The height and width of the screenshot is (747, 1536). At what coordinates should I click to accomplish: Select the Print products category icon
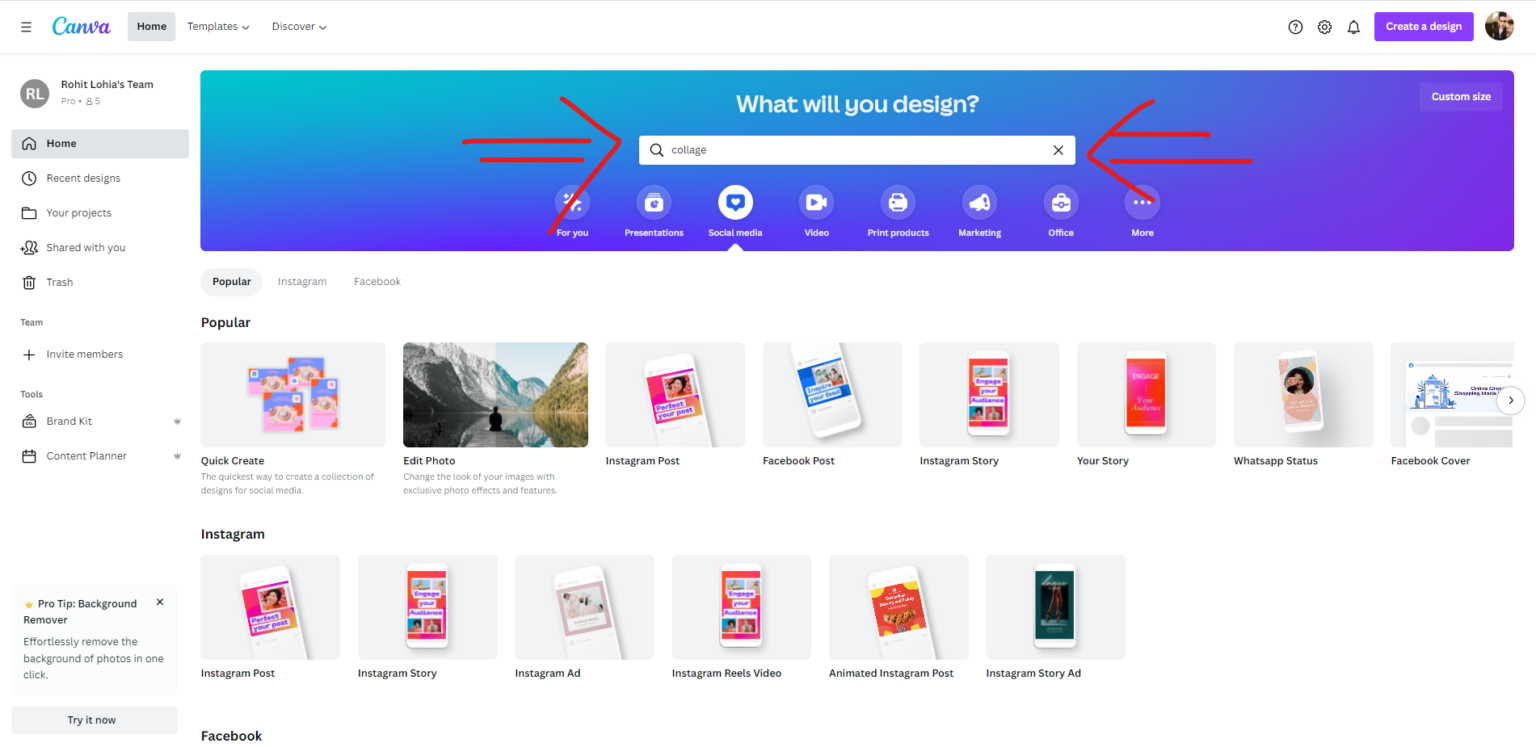click(x=897, y=203)
